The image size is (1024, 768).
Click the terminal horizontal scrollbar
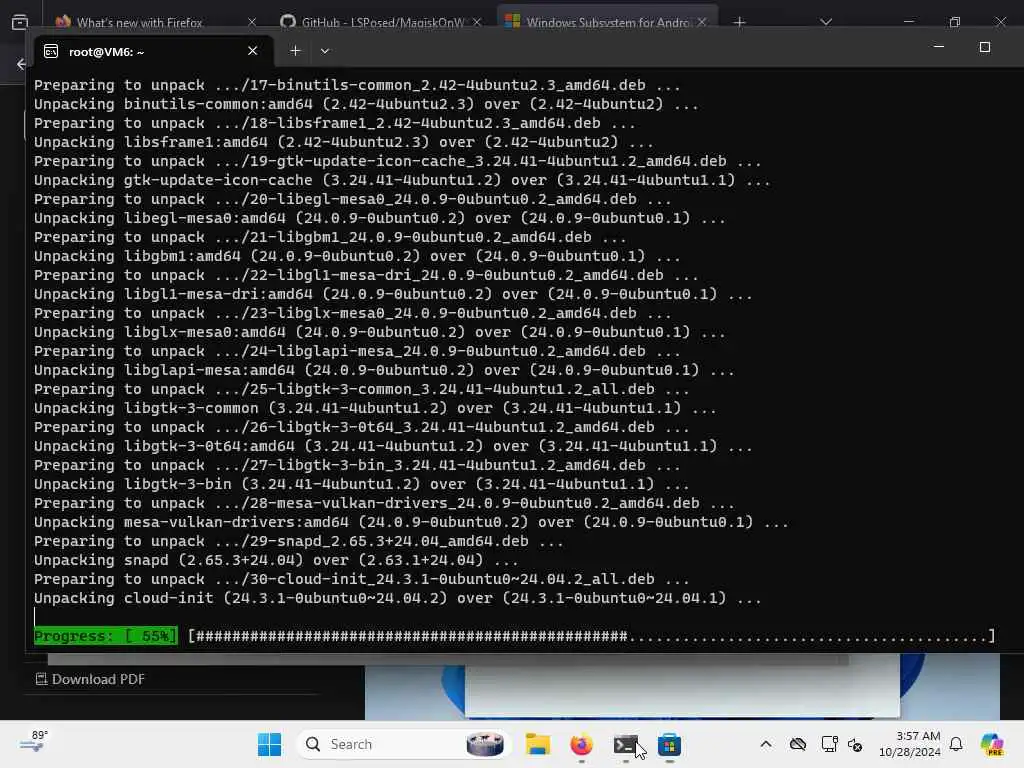click(x=448, y=660)
